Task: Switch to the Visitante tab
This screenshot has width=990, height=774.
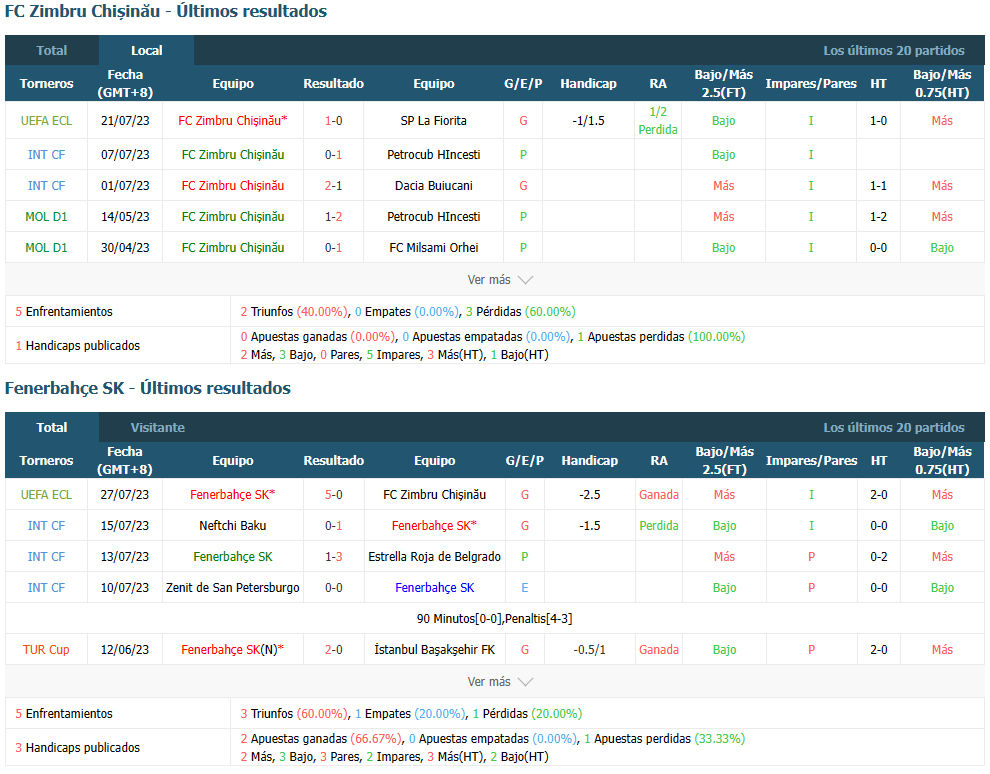Action: click(158, 427)
